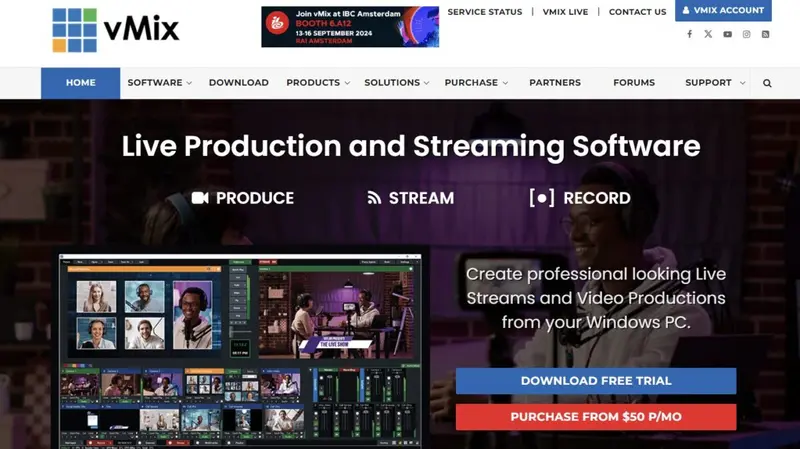Open the Forums menu item
The height and width of the screenshot is (449, 800).
tap(633, 83)
